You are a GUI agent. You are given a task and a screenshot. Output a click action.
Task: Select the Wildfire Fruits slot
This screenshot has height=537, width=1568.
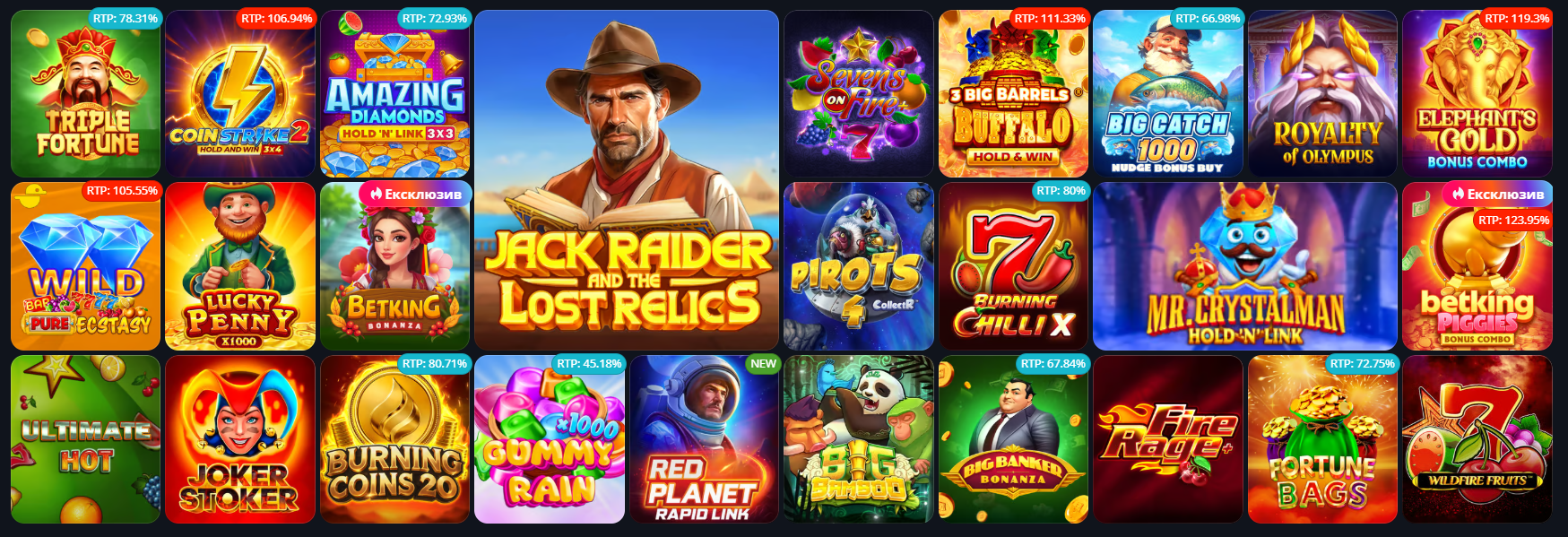click(1477, 439)
